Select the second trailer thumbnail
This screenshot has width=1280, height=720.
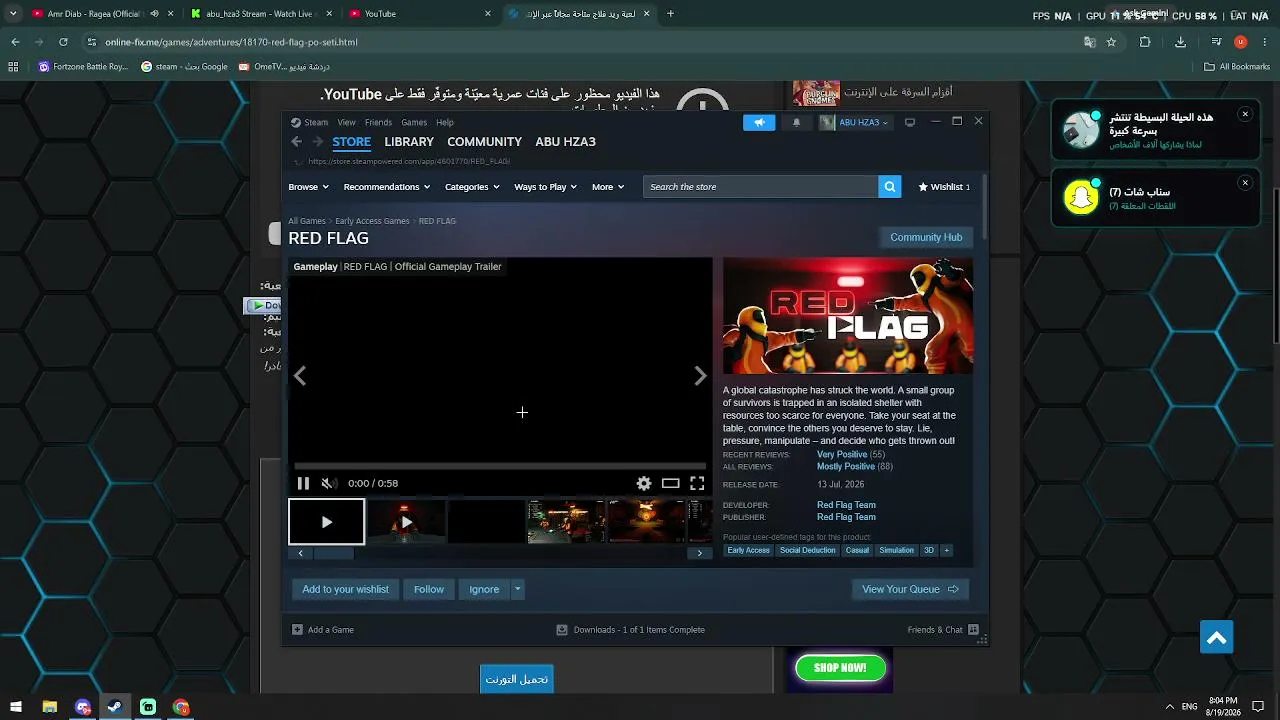pyautogui.click(x=406, y=522)
